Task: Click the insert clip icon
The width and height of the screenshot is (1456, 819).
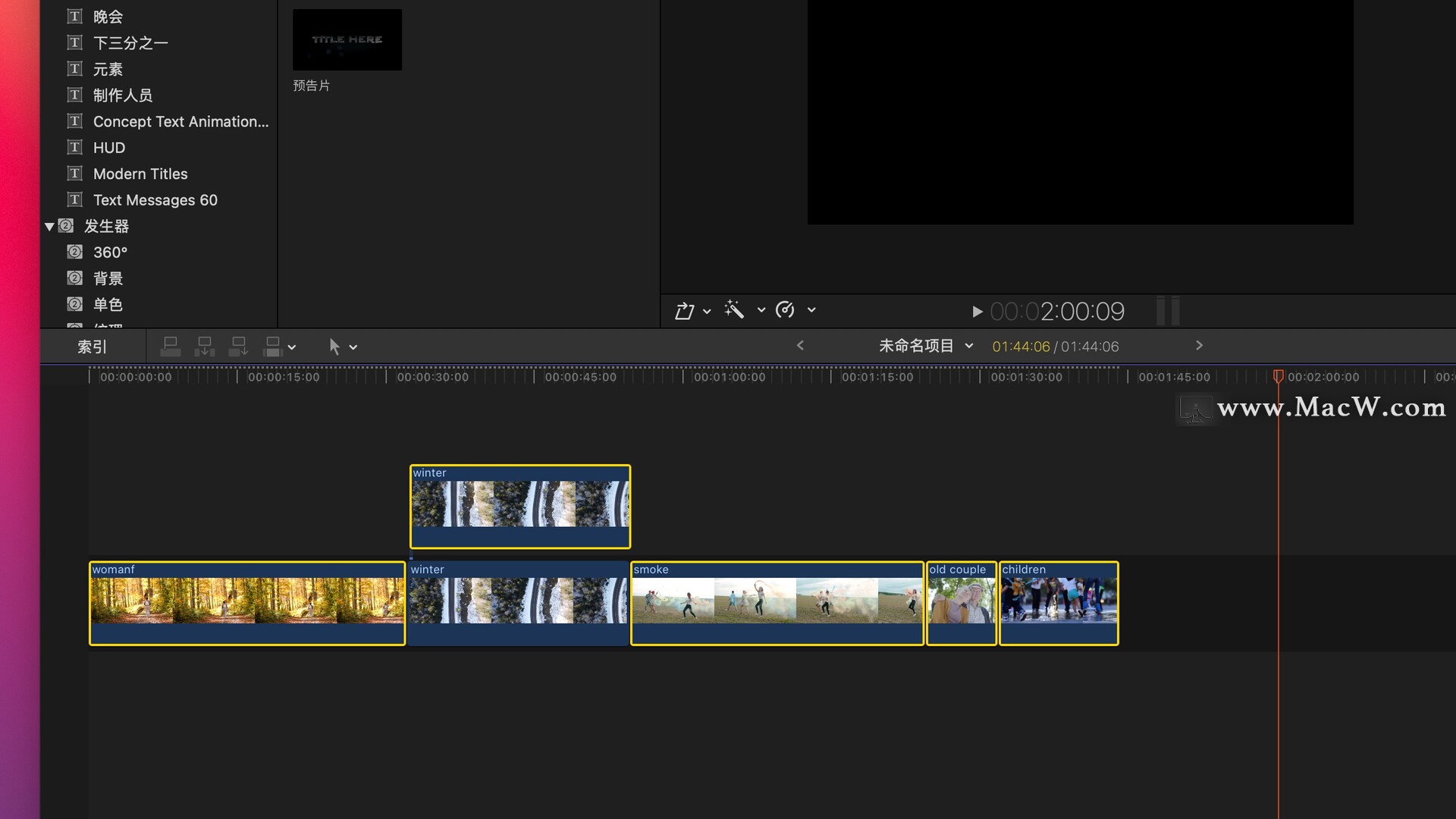Action: (x=205, y=347)
